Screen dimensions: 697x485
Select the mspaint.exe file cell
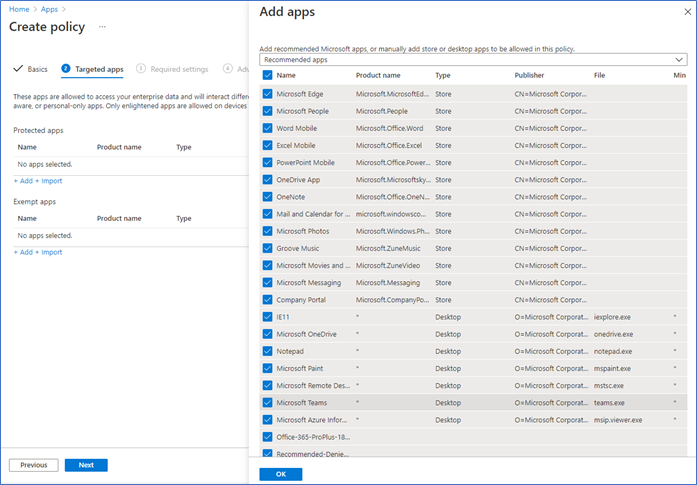point(612,368)
